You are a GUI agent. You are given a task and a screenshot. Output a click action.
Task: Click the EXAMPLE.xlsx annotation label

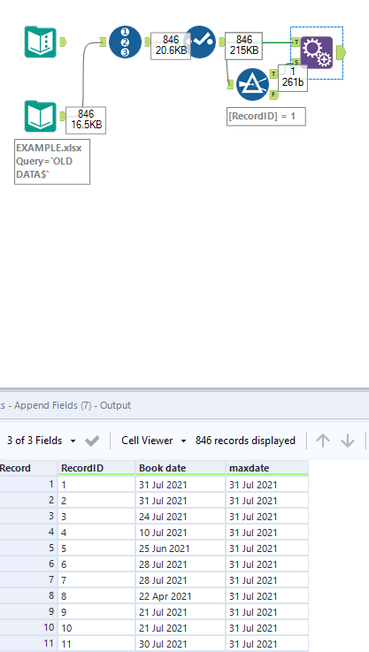[x=52, y=162]
